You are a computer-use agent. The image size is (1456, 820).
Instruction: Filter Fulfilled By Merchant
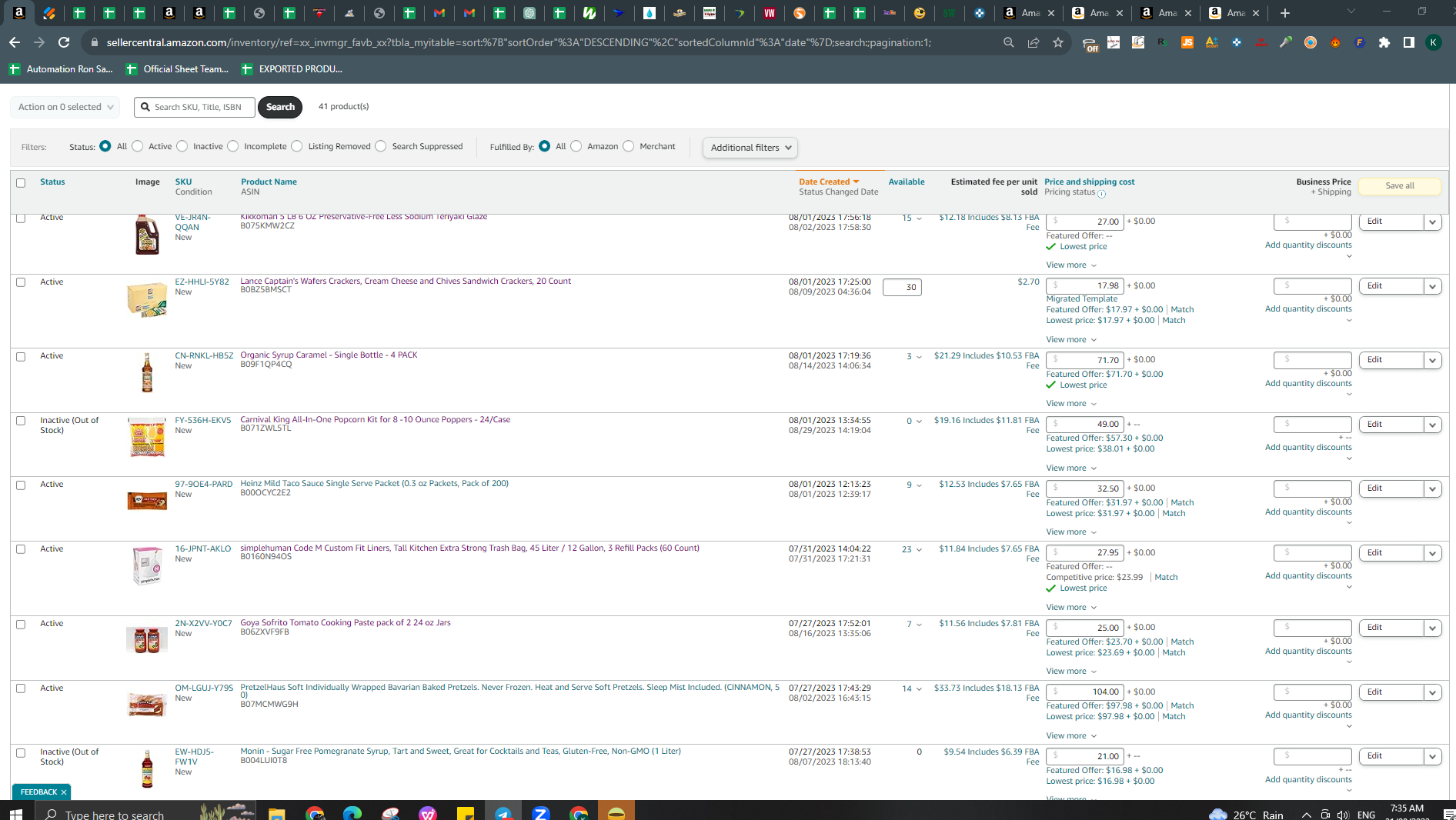[629, 146]
